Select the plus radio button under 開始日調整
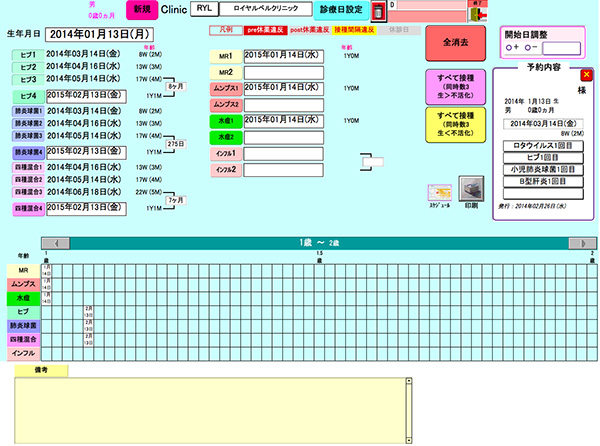Screen dimensions: 600x446 (x=511, y=46)
